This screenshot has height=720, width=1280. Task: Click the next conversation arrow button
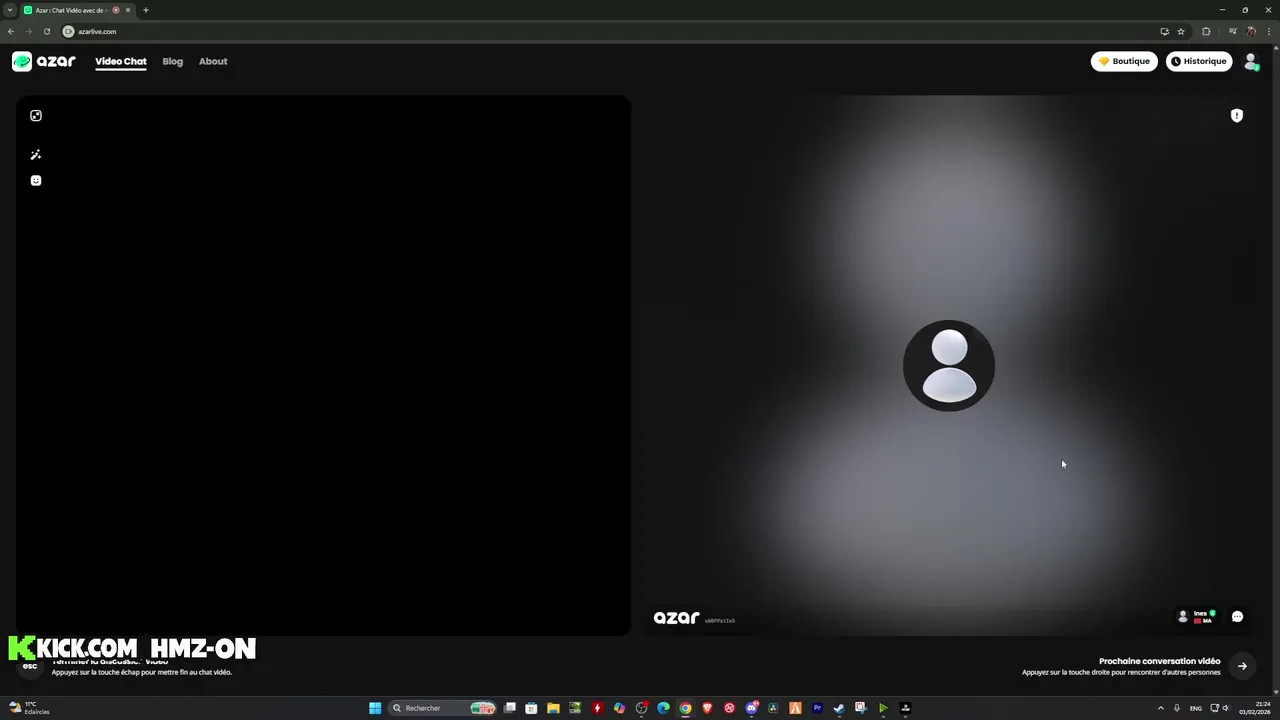pos(1242,666)
